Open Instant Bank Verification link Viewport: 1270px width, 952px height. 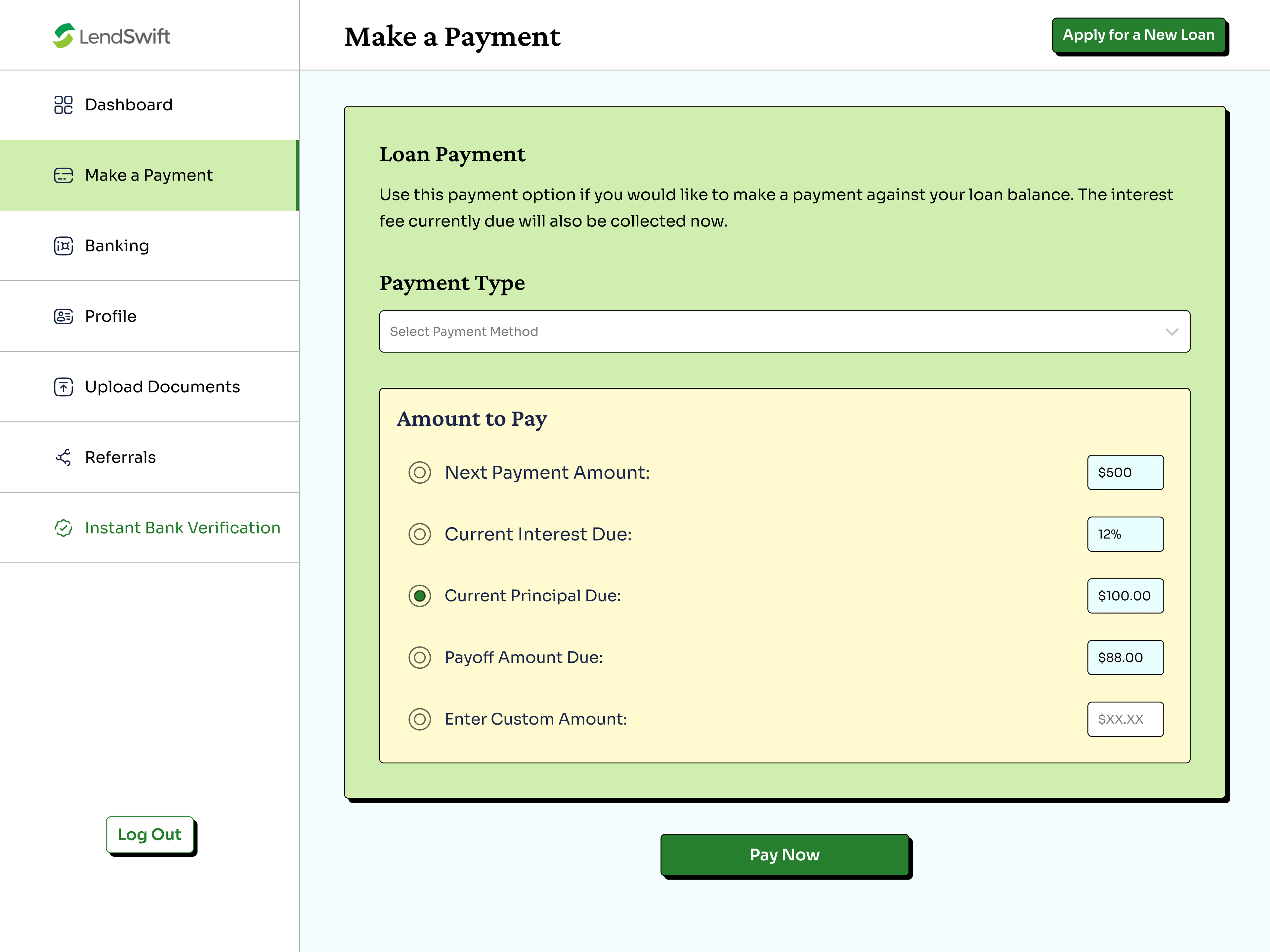(x=149, y=528)
